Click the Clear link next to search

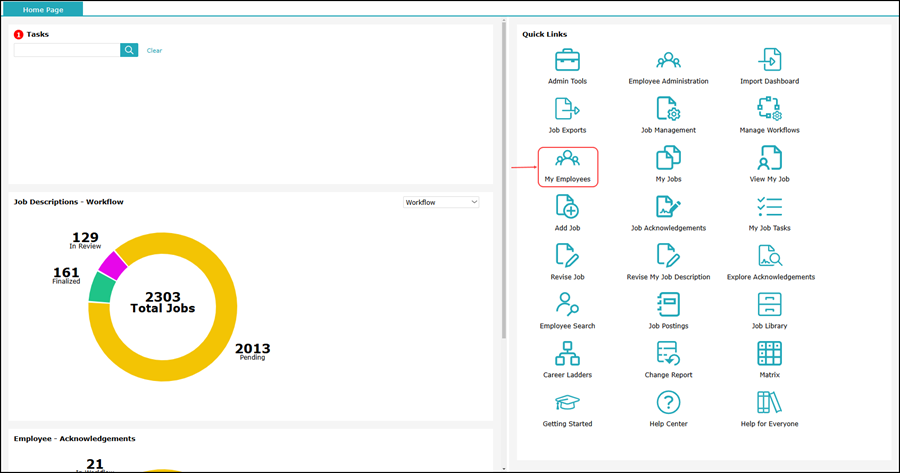point(154,50)
